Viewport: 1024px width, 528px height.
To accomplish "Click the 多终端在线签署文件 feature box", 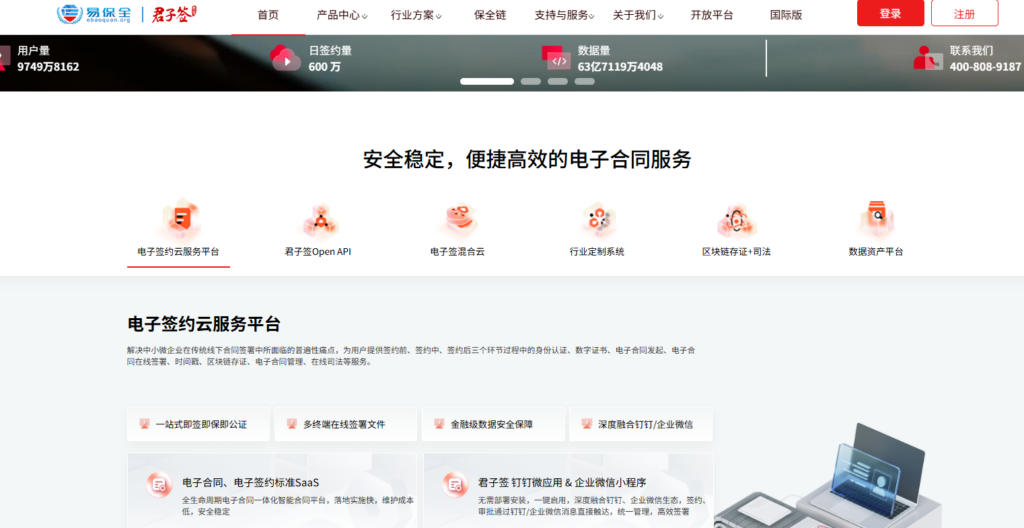I will (345, 424).
